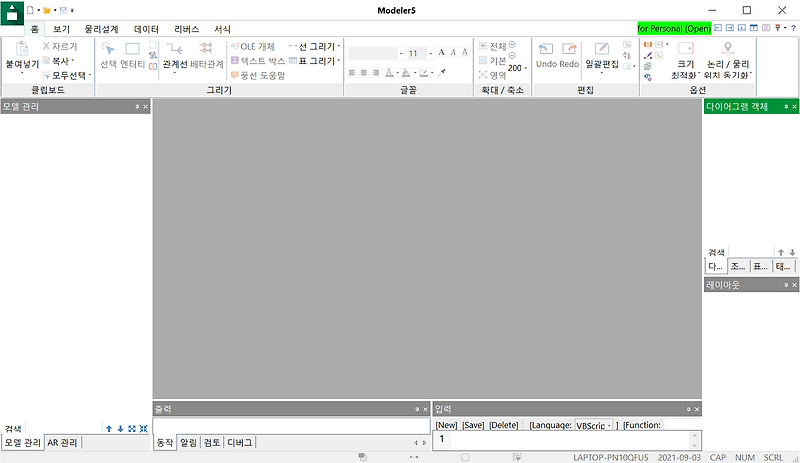Open the font size 11 dropdown

pos(431,53)
